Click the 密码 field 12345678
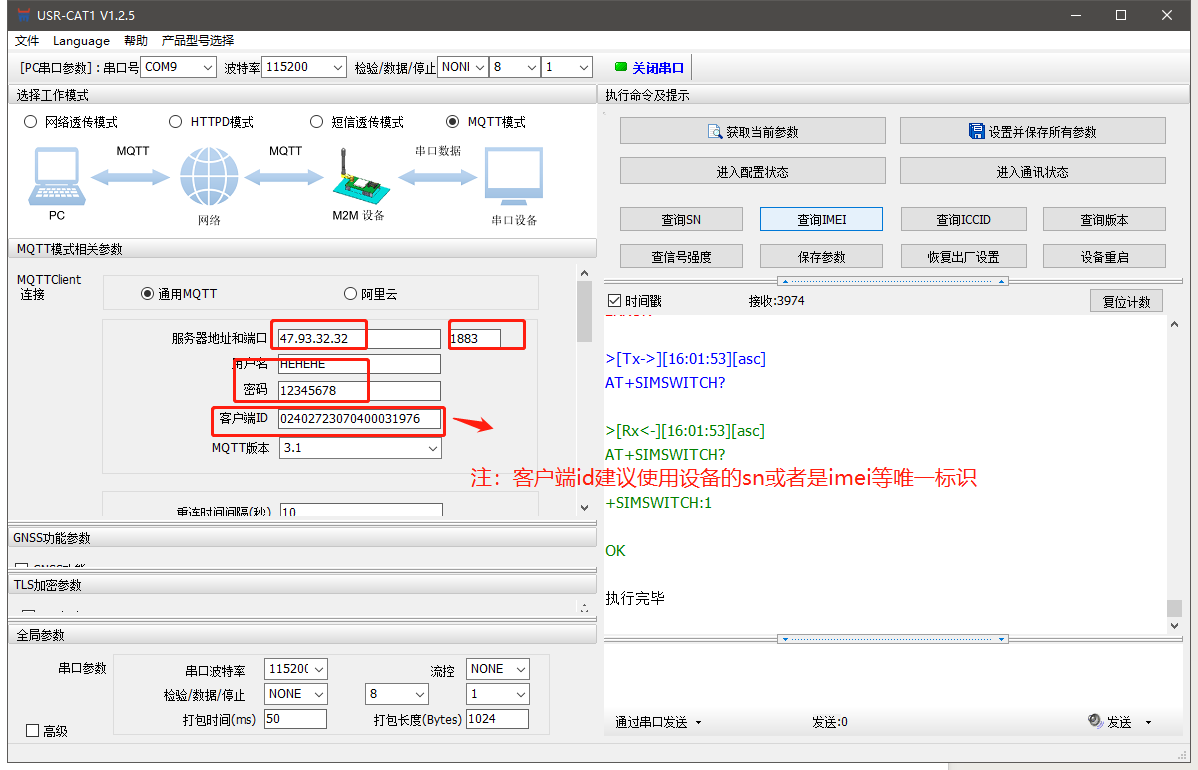Screen dimensions: 1198x770 click(x=359, y=390)
